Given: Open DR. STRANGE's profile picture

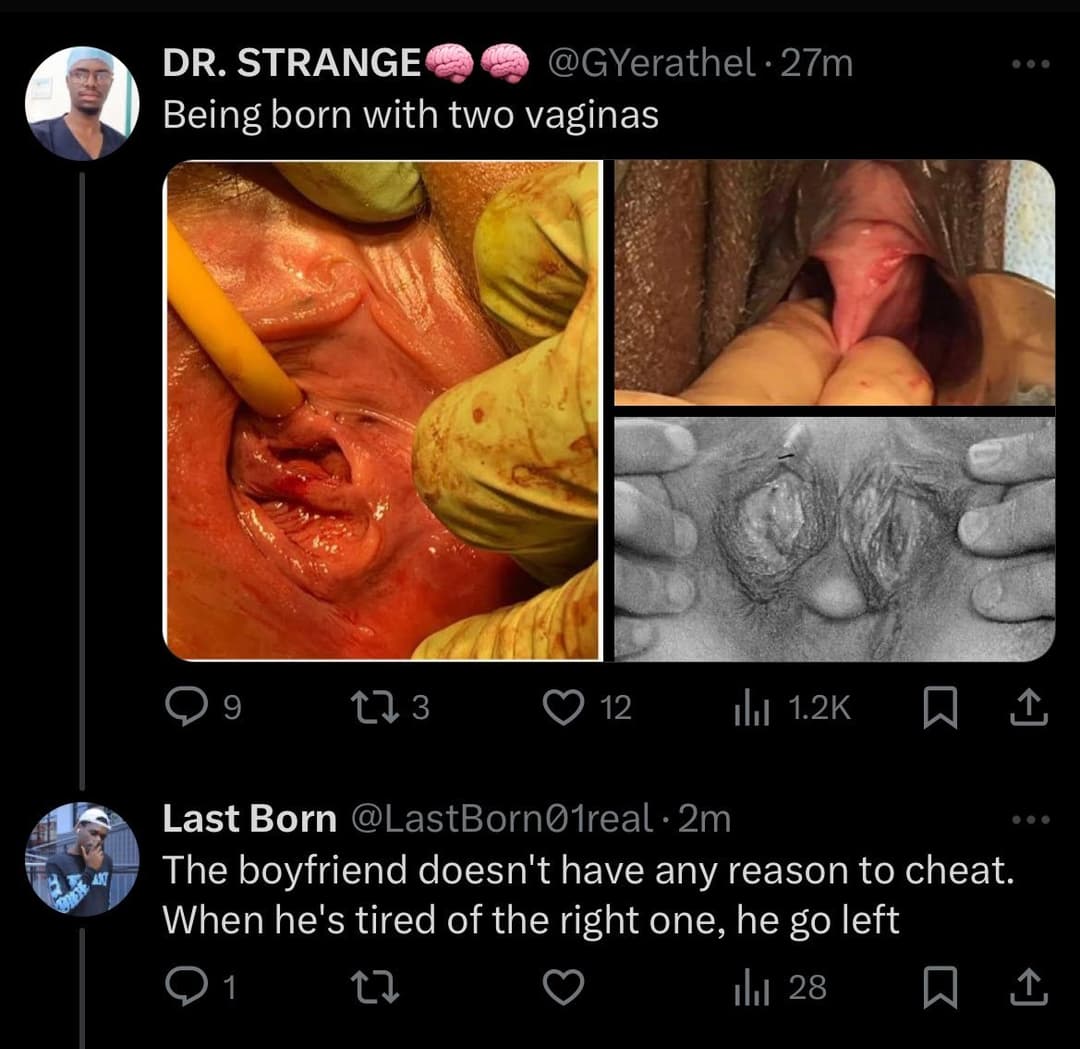Looking at the screenshot, I should 81,103.
